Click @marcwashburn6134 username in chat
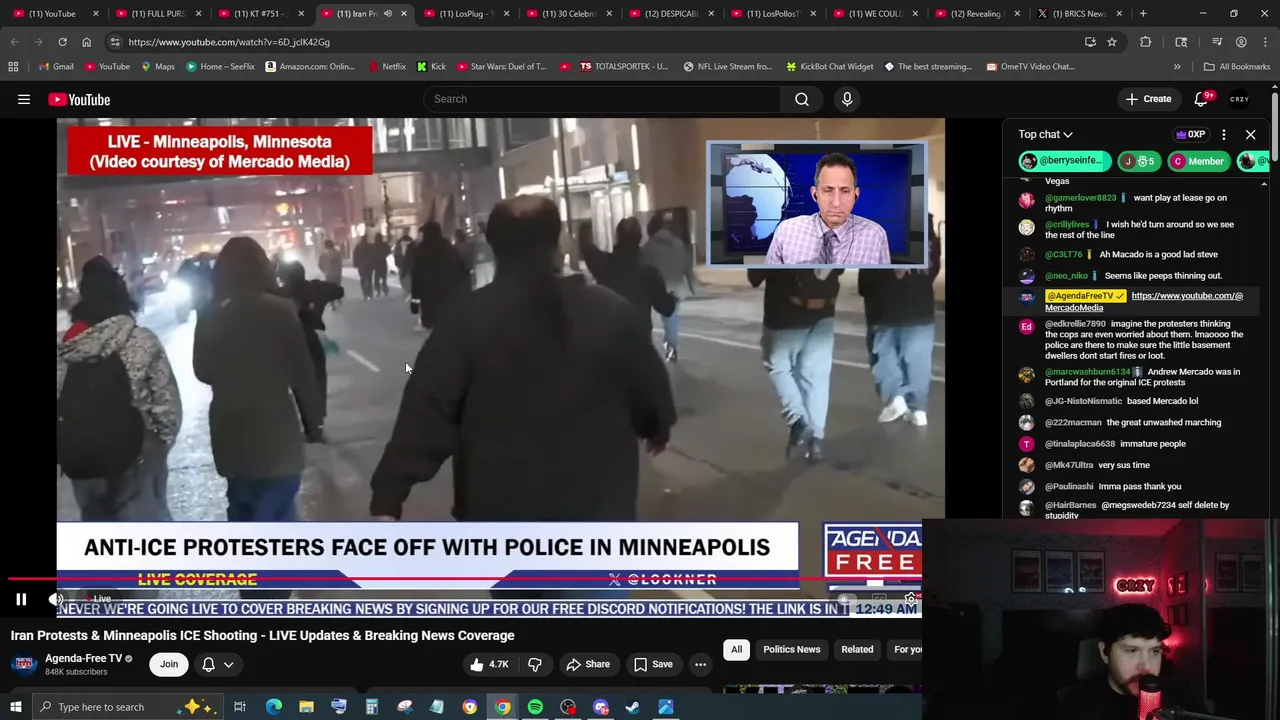1280x720 pixels. click(x=1088, y=372)
